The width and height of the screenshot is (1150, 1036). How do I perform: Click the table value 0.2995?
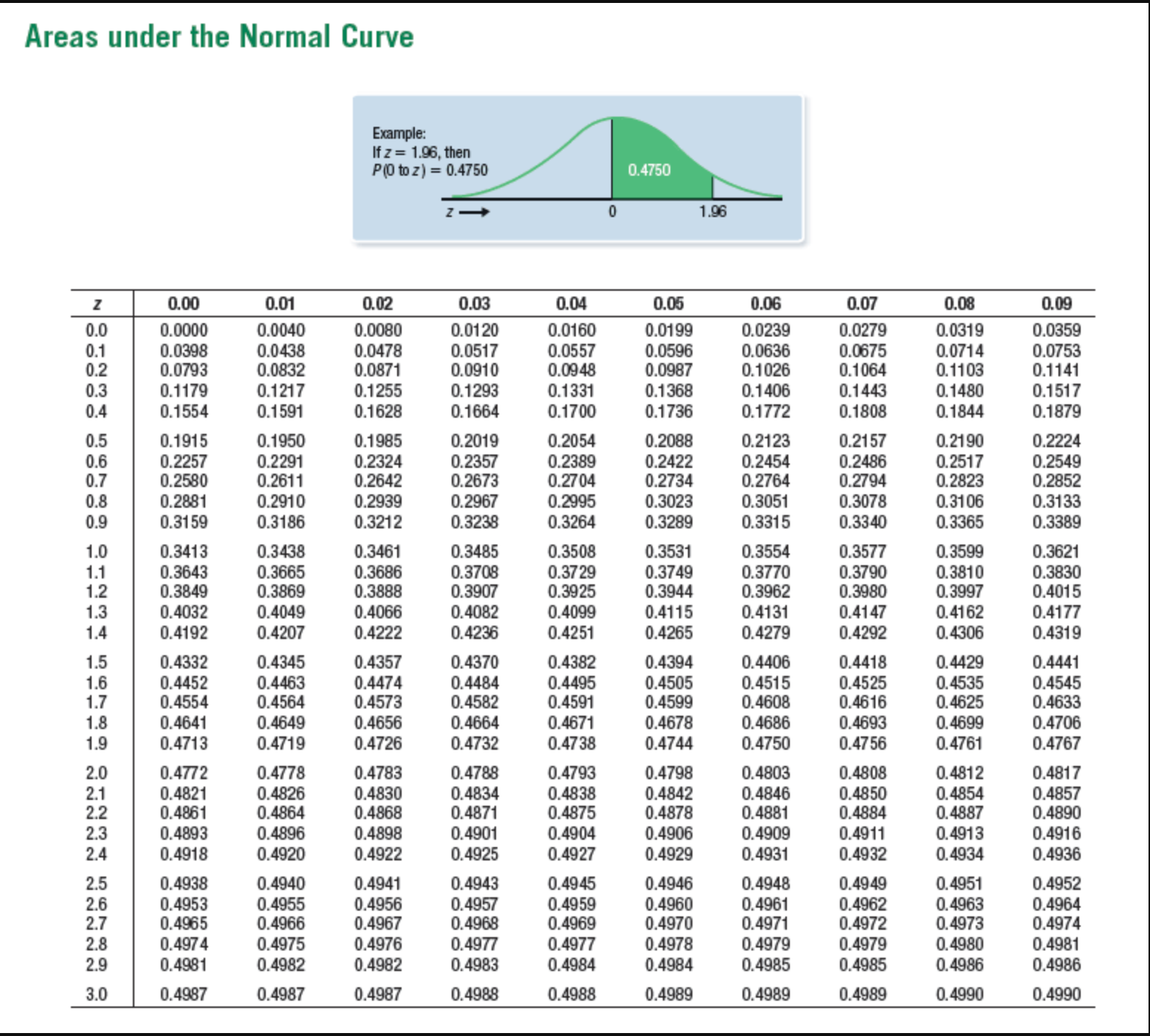(572, 502)
